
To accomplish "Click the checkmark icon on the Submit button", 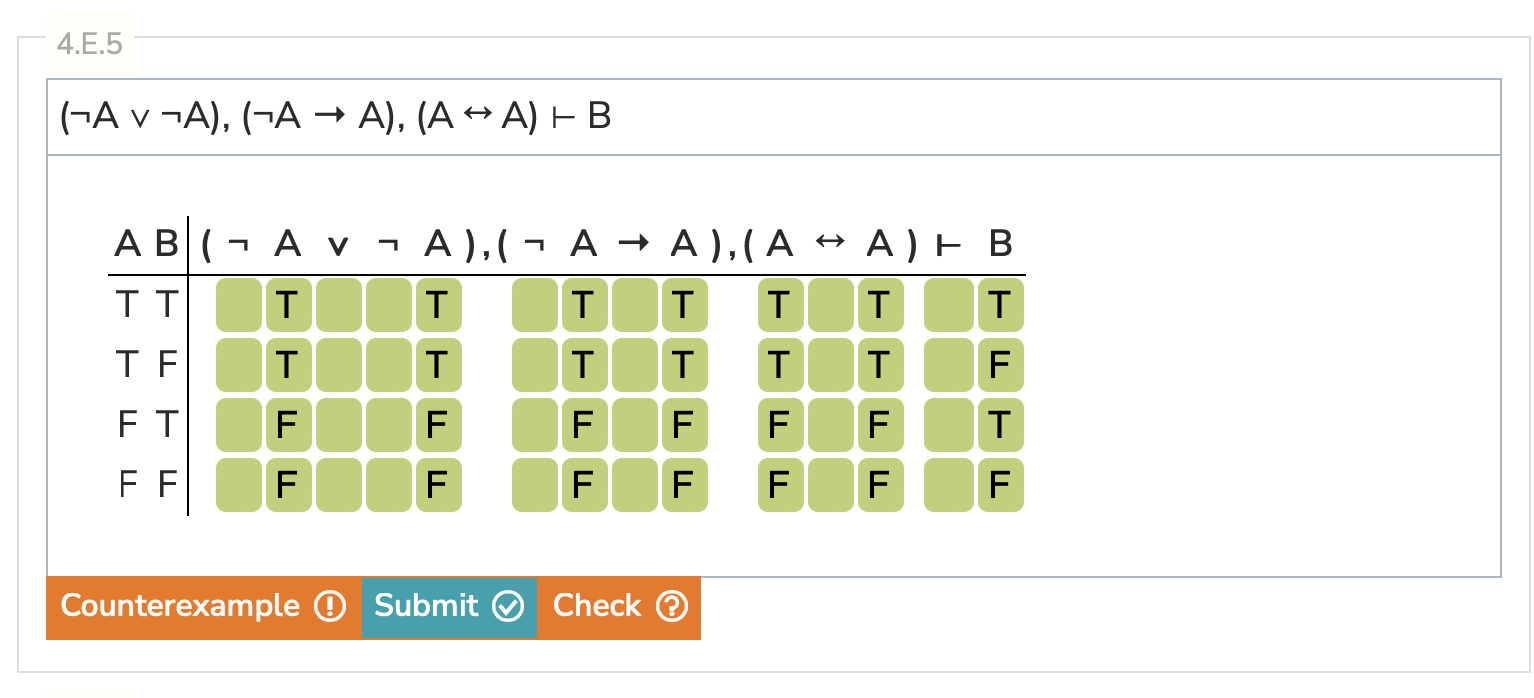I will pos(509,607).
